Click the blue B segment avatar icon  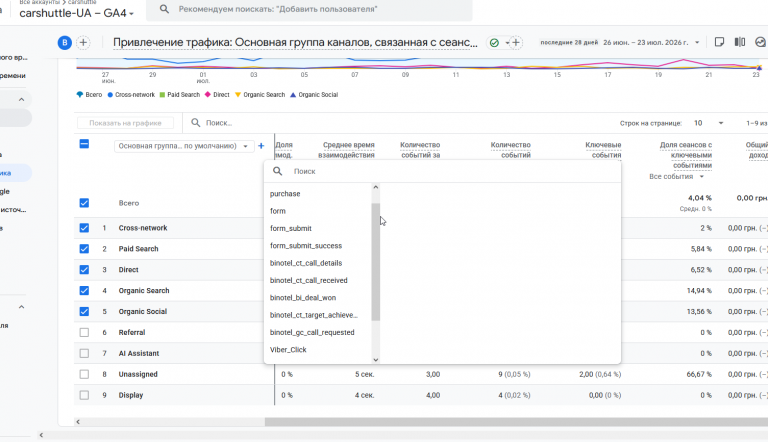click(65, 43)
